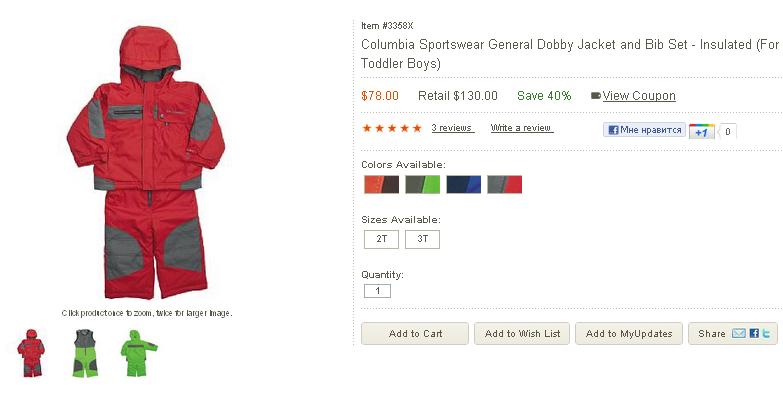Click the Google +1 button

tap(702, 131)
